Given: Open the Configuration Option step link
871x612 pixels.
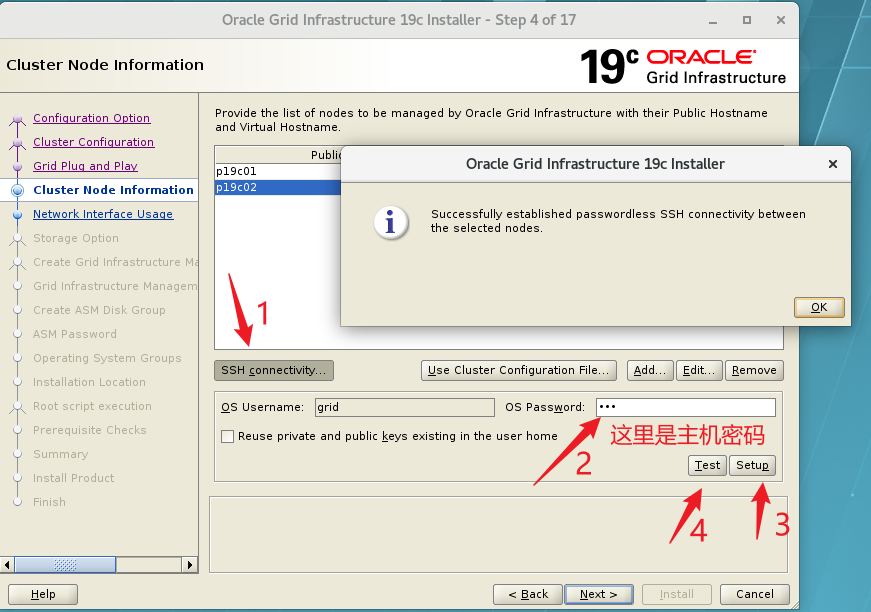Looking at the screenshot, I should [x=92, y=118].
